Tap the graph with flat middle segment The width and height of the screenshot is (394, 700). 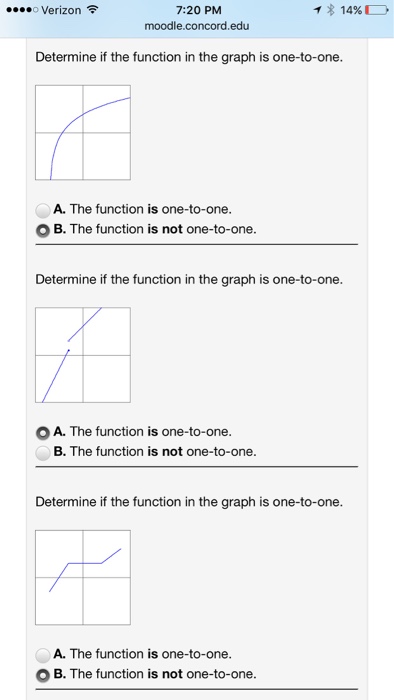83,577
